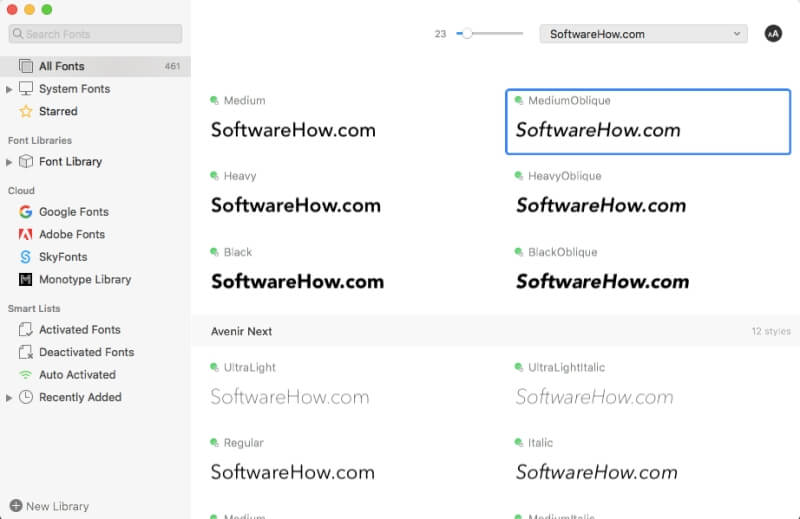This screenshot has height=519, width=800.
Task: Click the aA preview options icon
Action: (773, 34)
